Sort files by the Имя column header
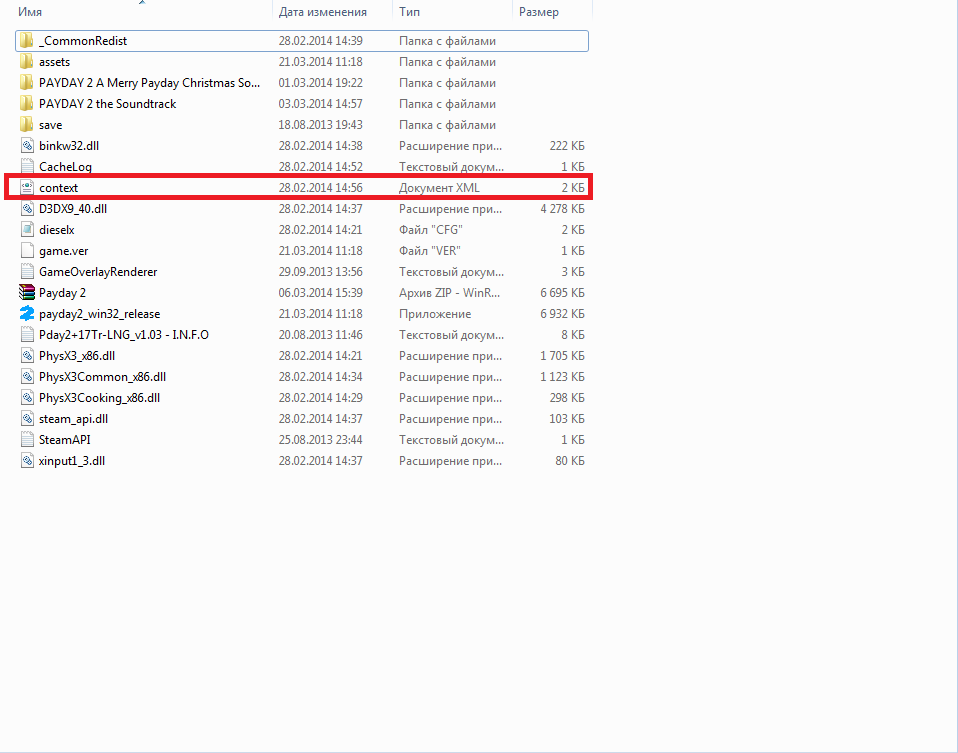Screen dimensions: 958x753 (x=30, y=12)
